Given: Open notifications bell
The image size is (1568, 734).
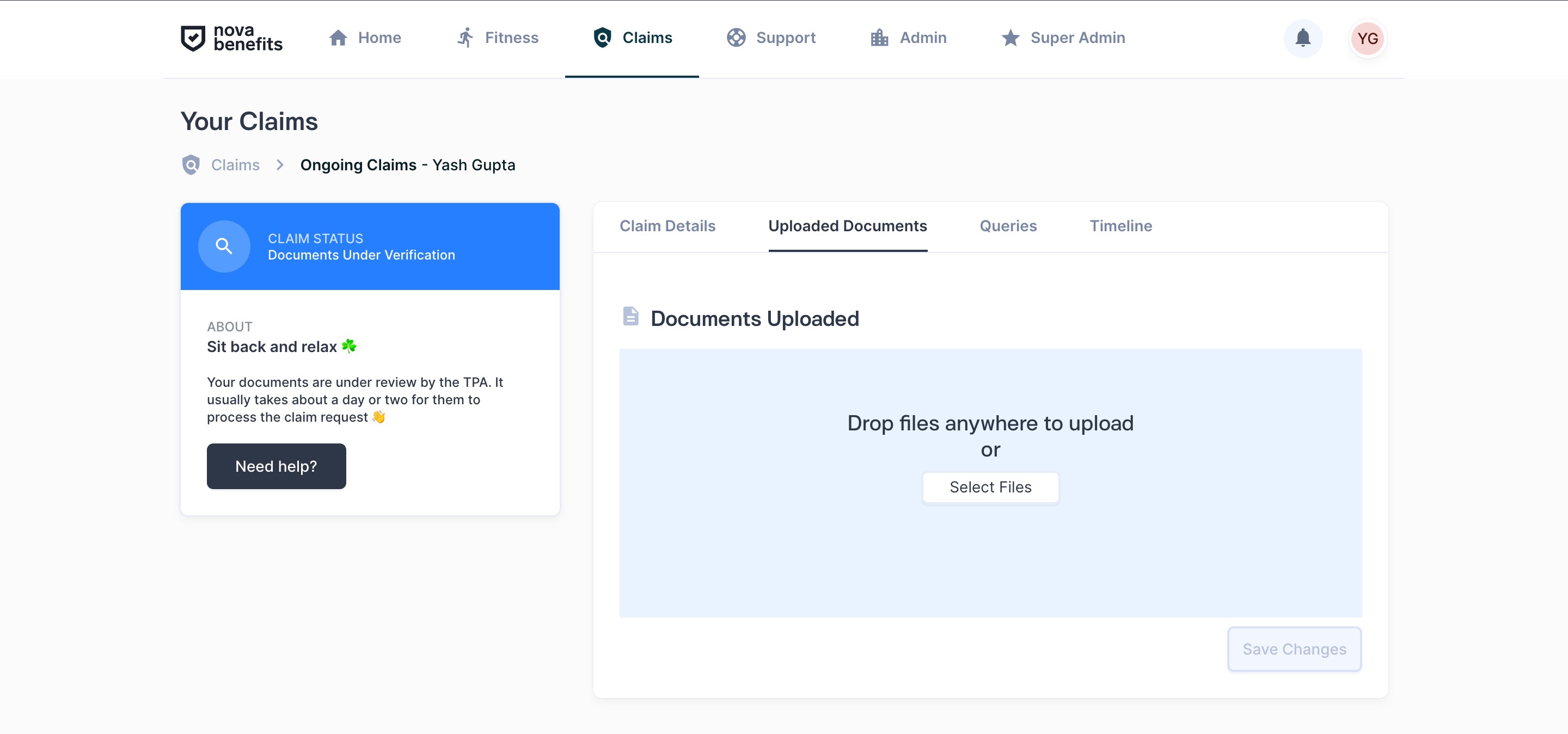Looking at the screenshot, I should click(1303, 38).
